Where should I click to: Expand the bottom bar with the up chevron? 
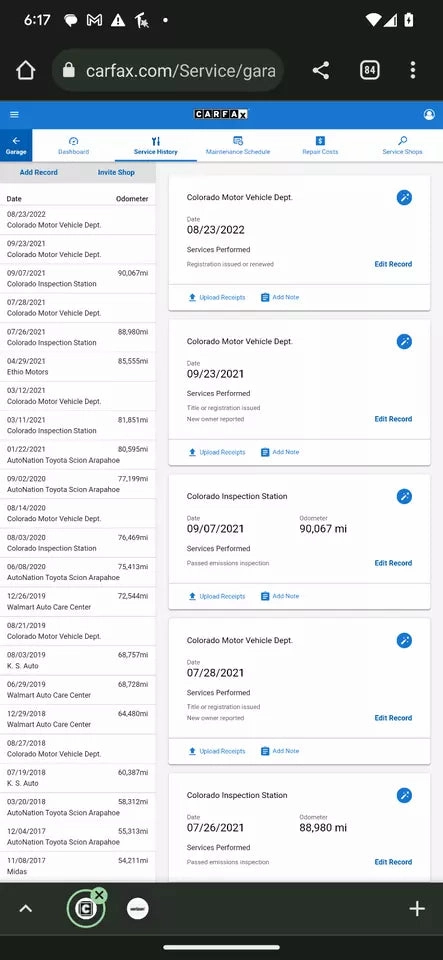[x=25, y=909]
